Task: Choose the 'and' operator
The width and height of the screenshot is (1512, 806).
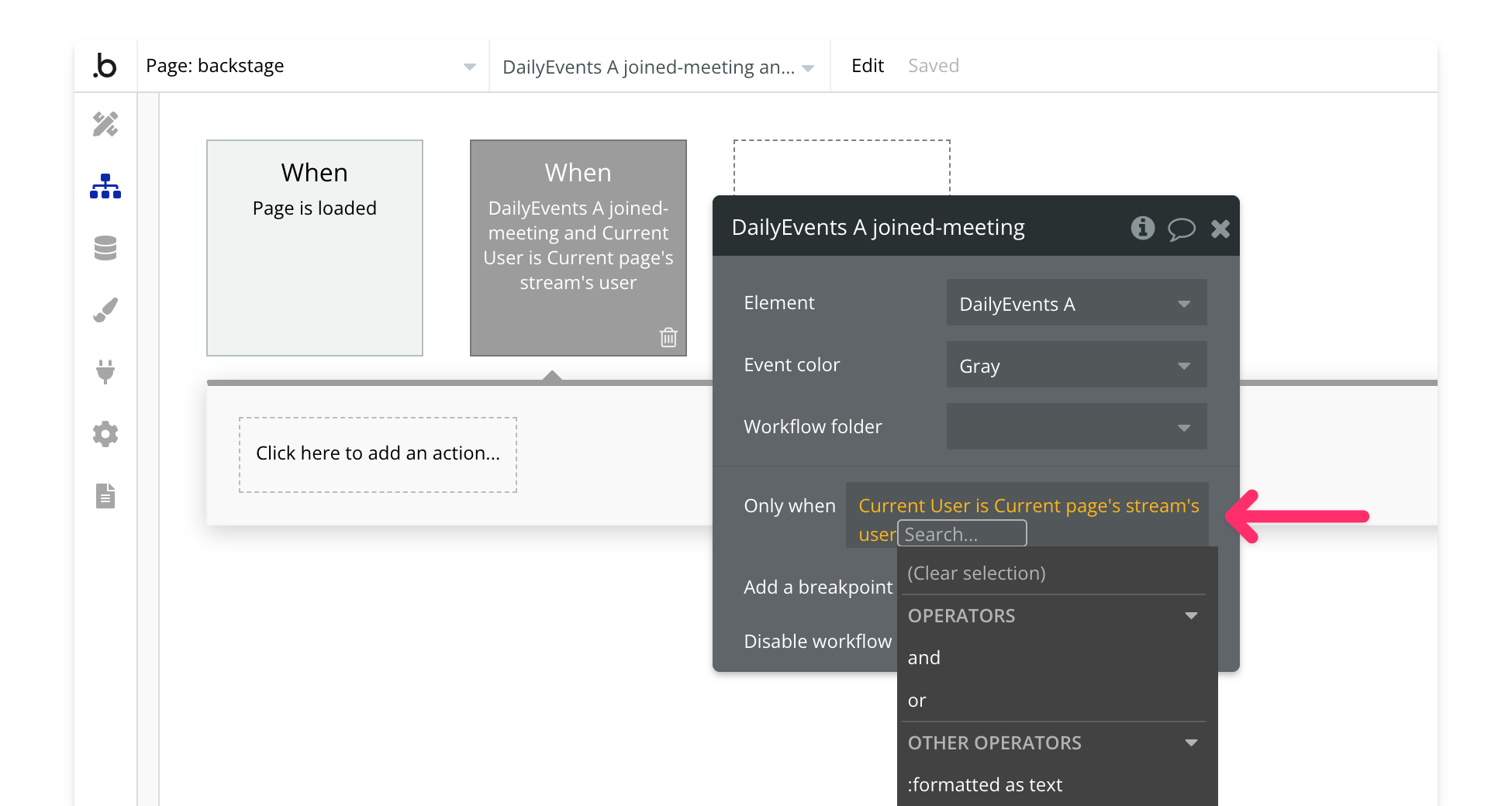Action: click(x=924, y=658)
